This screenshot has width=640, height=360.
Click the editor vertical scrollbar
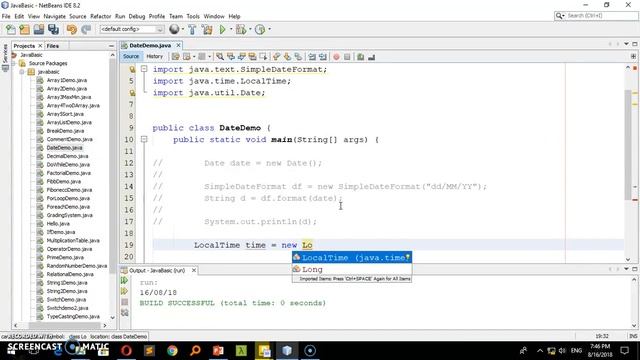(x=628, y=145)
